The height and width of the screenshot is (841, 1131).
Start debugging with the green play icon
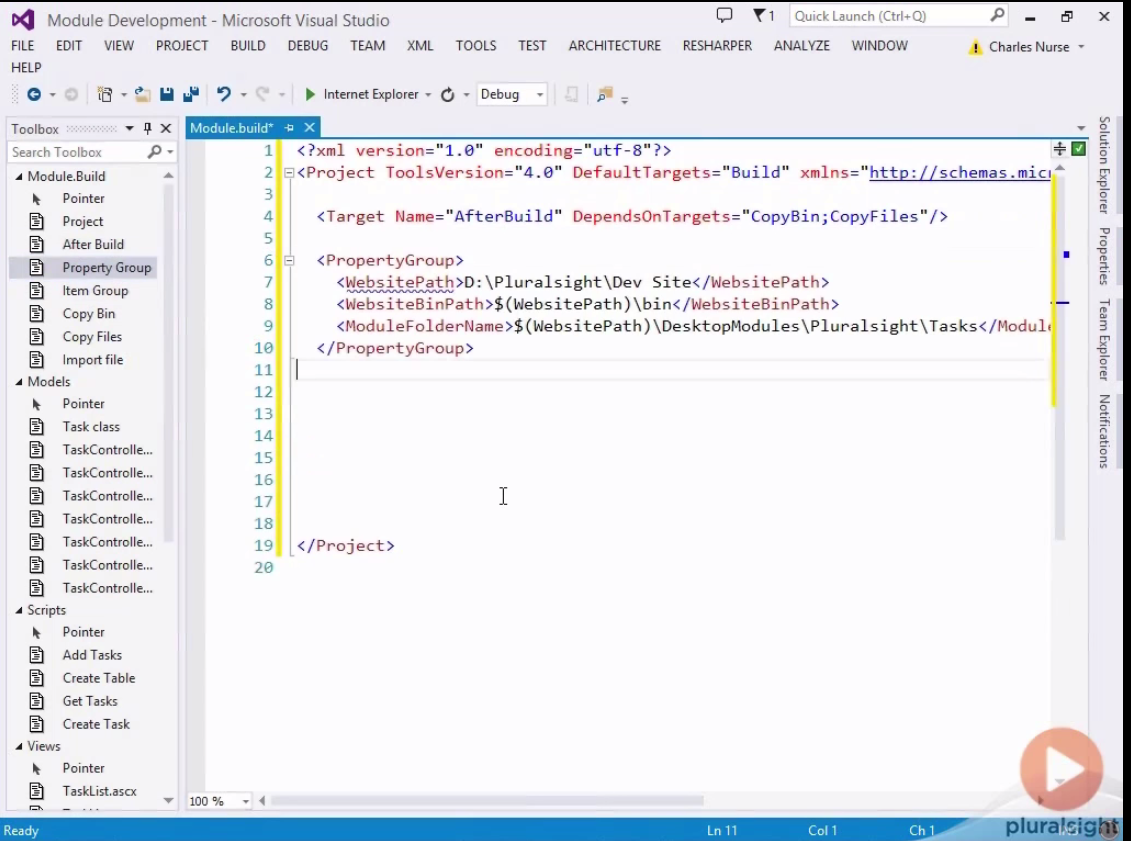tap(310, 94)
